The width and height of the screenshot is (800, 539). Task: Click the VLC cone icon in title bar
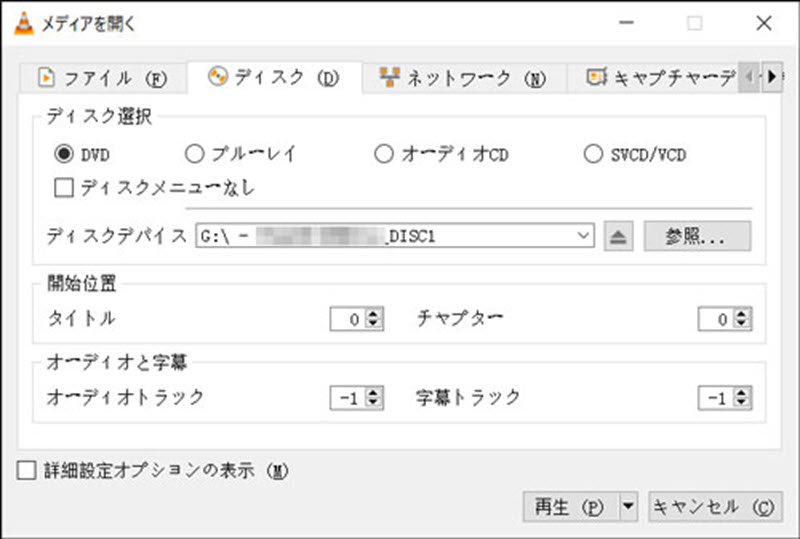point(23,23)
